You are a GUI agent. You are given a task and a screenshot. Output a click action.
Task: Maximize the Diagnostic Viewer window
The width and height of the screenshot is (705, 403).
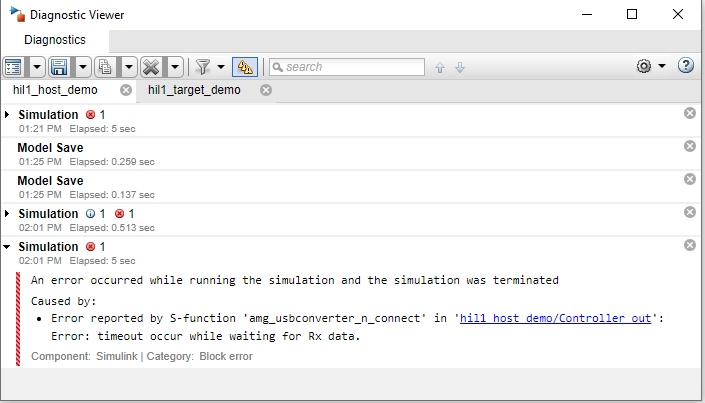pos(632,14)
